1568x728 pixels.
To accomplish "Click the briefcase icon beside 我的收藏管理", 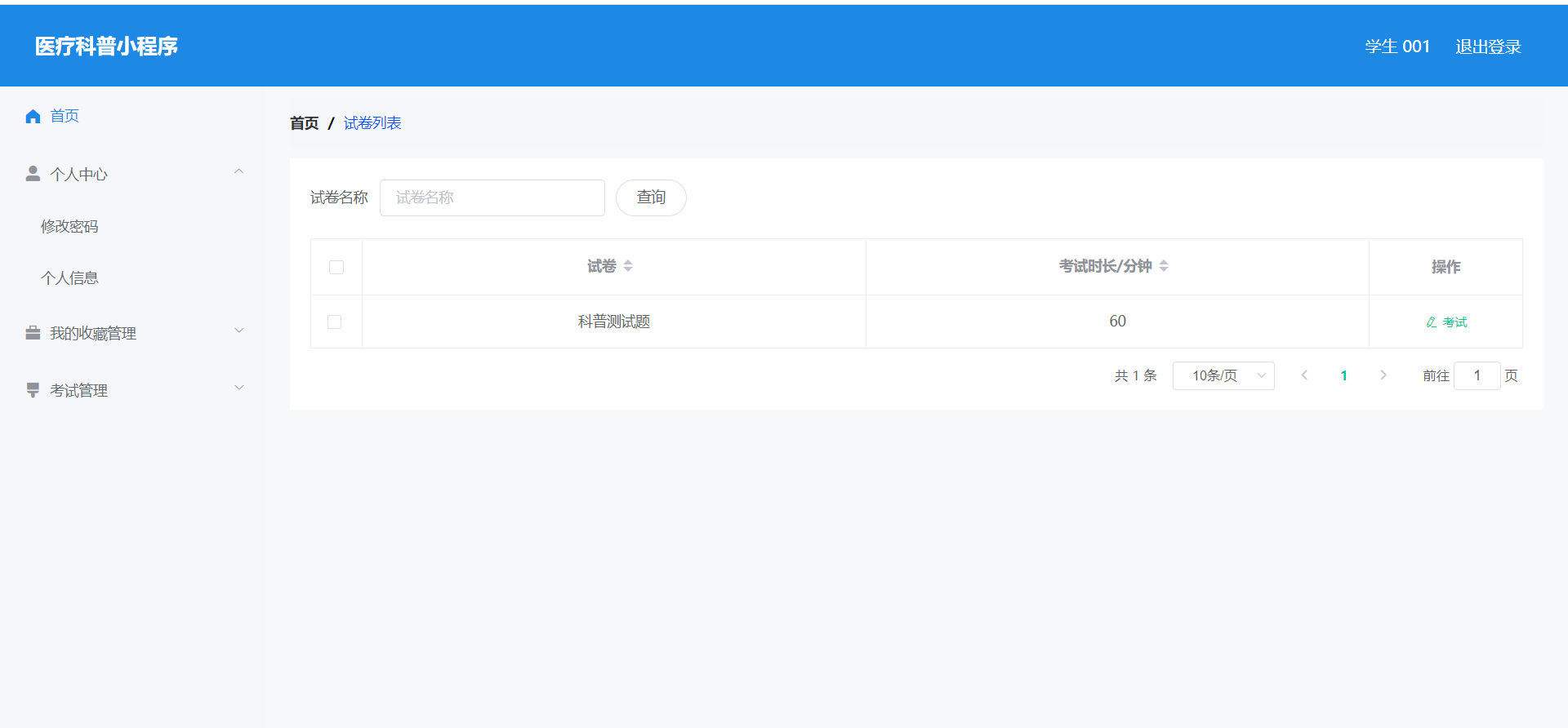I will click(33, 333).
